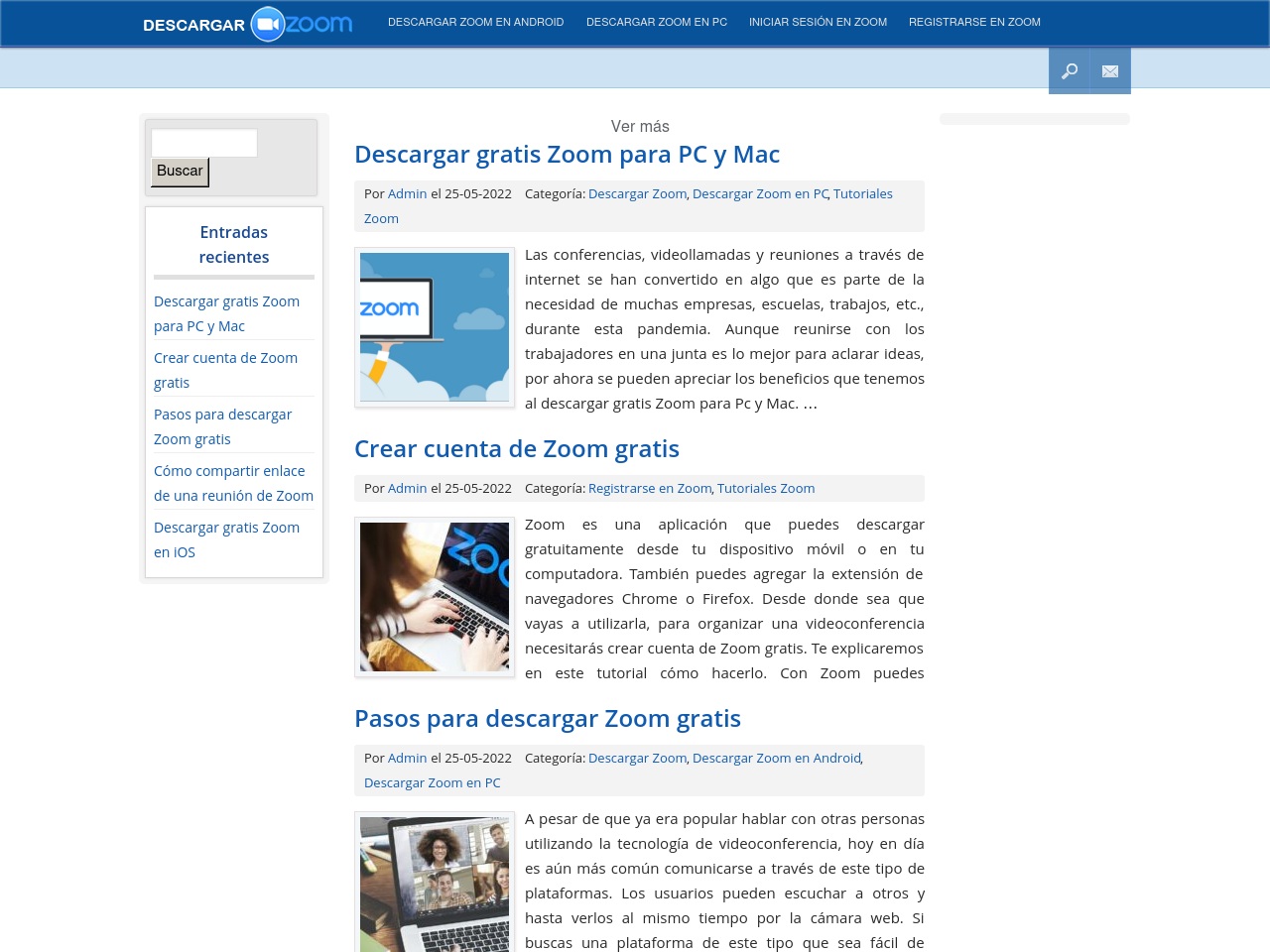This screenshot has width=1270, height=952.
Task: Open Descargar Zoom en PC category on third article
Action: point(432,782)
